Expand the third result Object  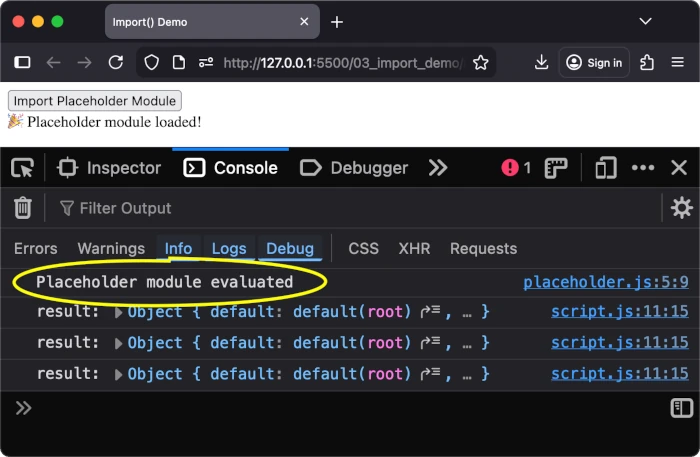(118, 374)
